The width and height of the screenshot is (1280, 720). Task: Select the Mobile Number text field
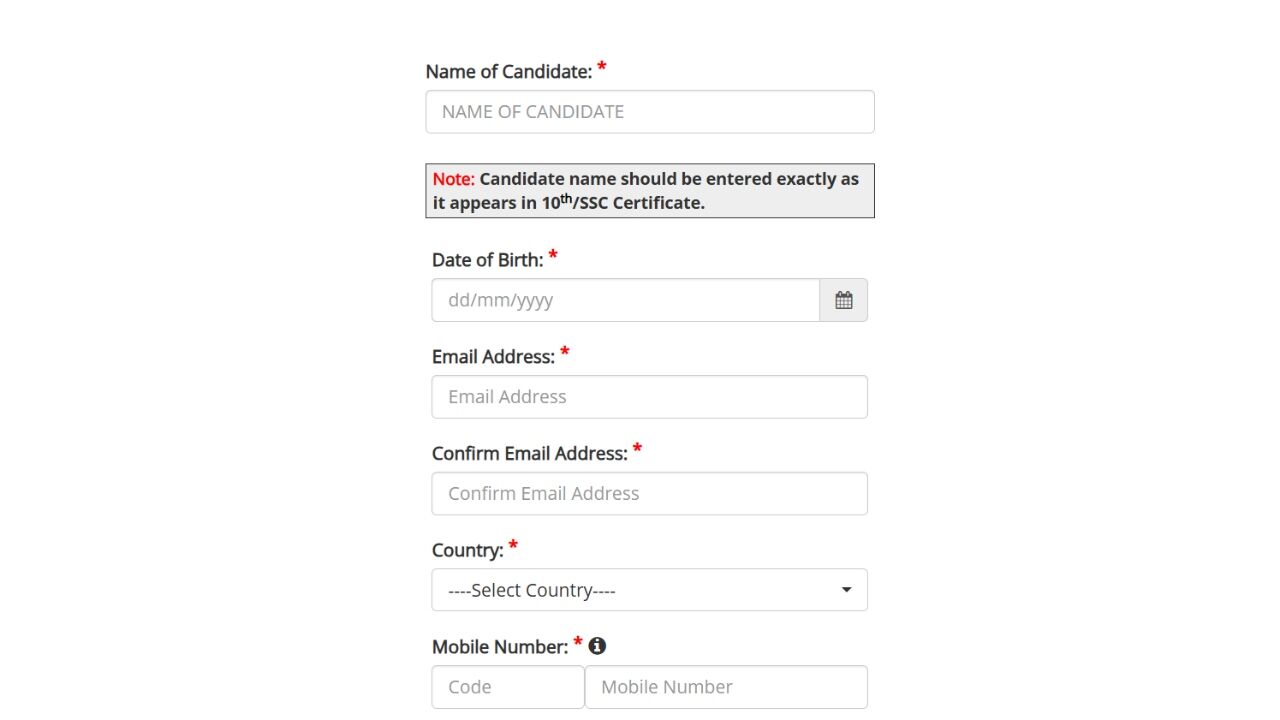pyautogui.click(x=726, y=687)
